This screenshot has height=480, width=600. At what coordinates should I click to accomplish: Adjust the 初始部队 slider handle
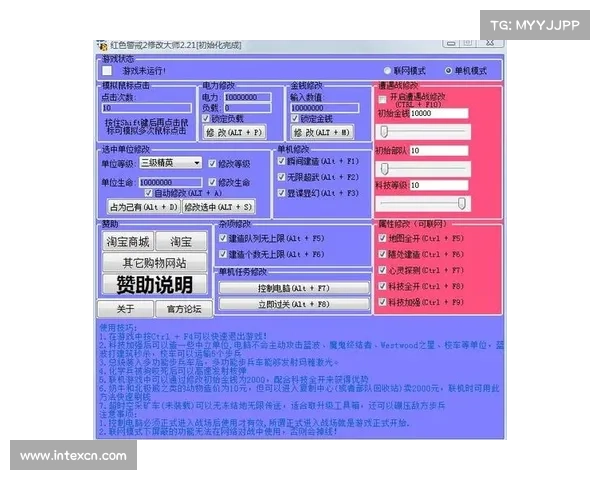tap(385, 169)
